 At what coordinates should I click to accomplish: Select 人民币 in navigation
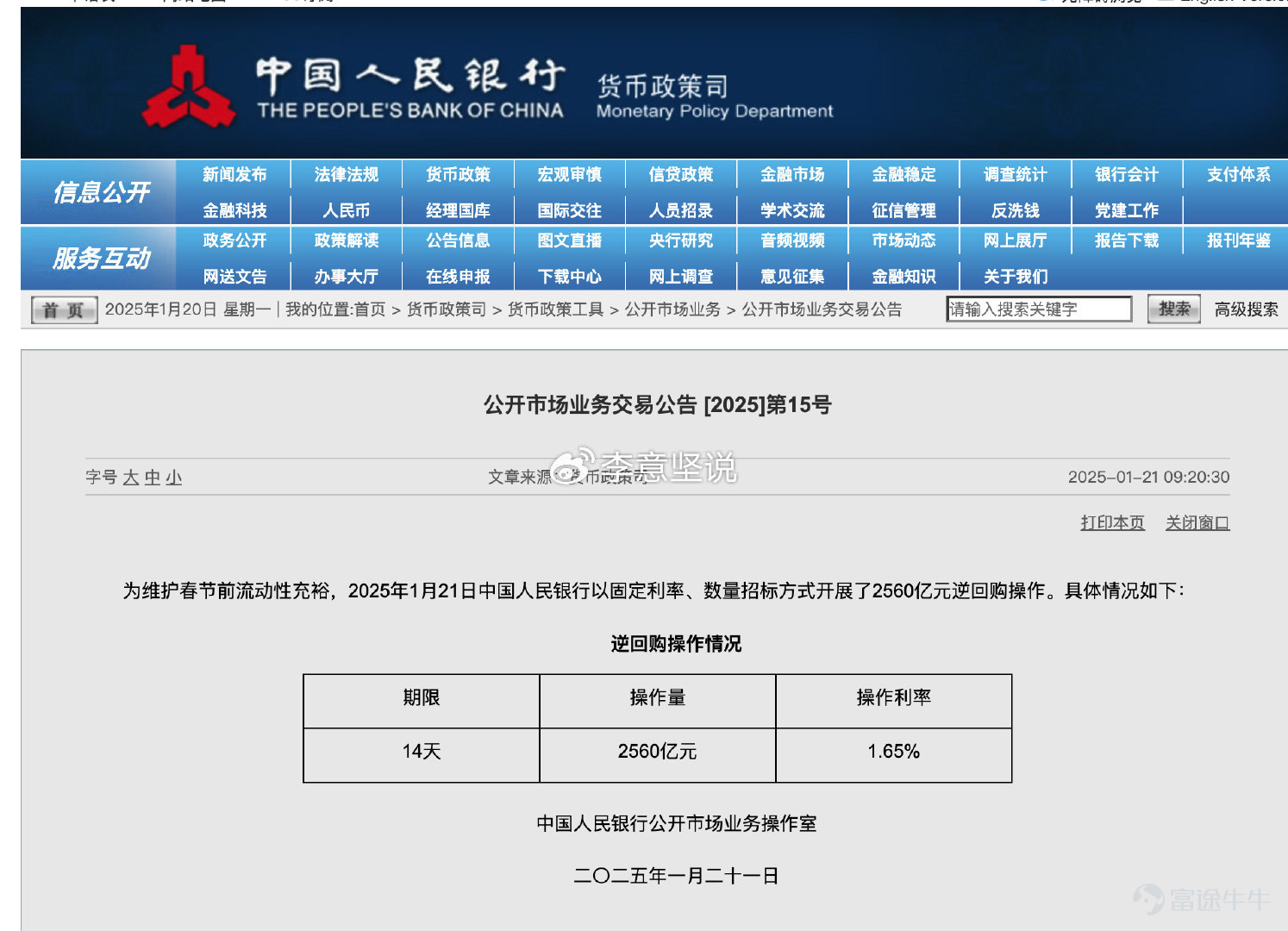[347, 210]
